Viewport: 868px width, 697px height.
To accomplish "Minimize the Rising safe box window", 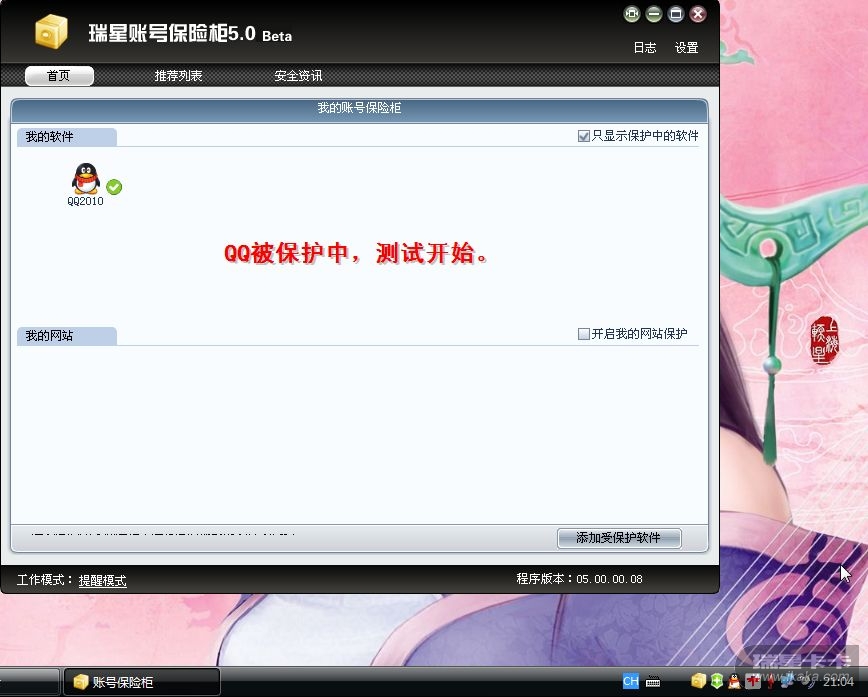I will click(x=654, y=14).
